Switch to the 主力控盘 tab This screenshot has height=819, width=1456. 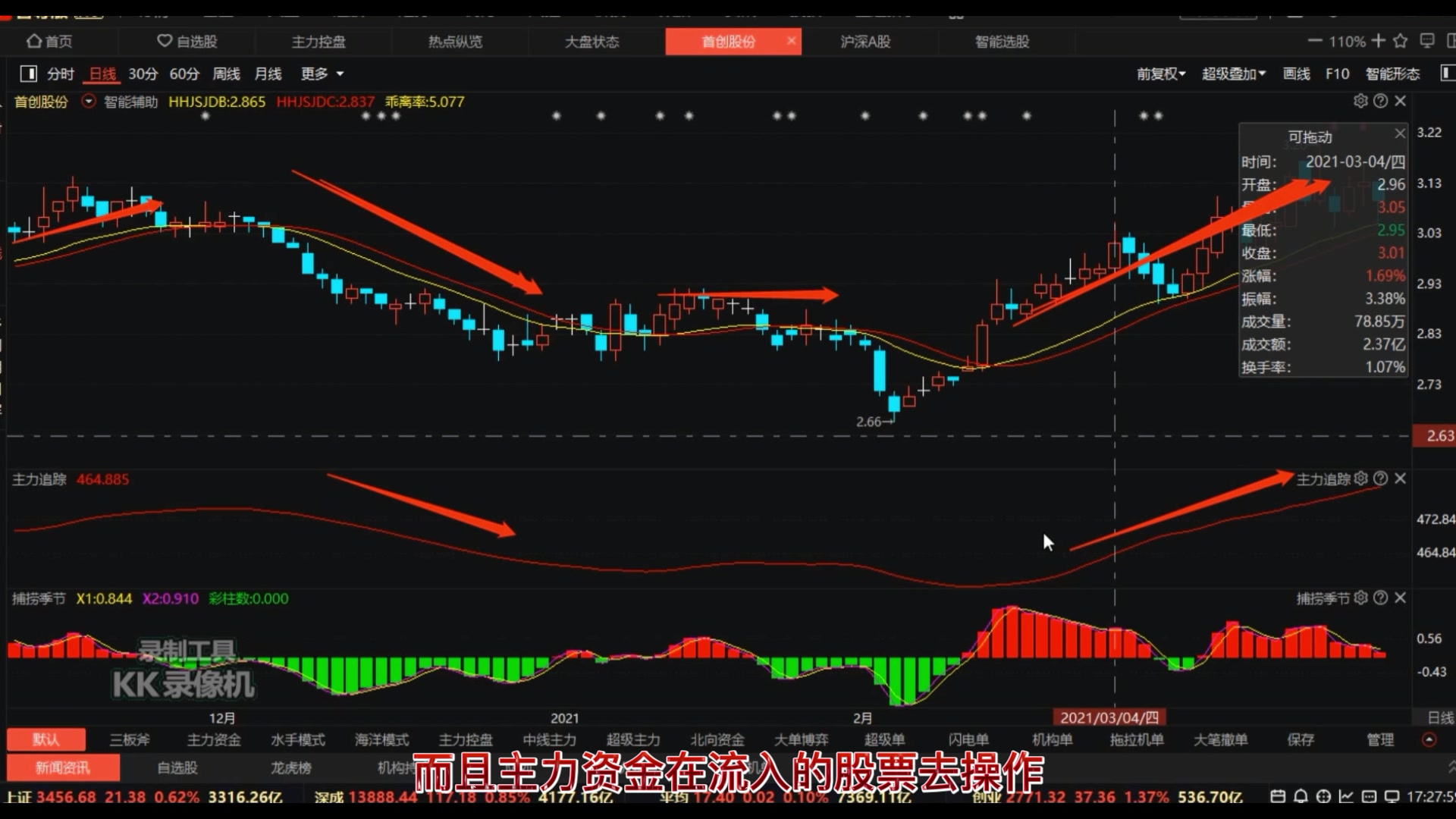[318, 42]
